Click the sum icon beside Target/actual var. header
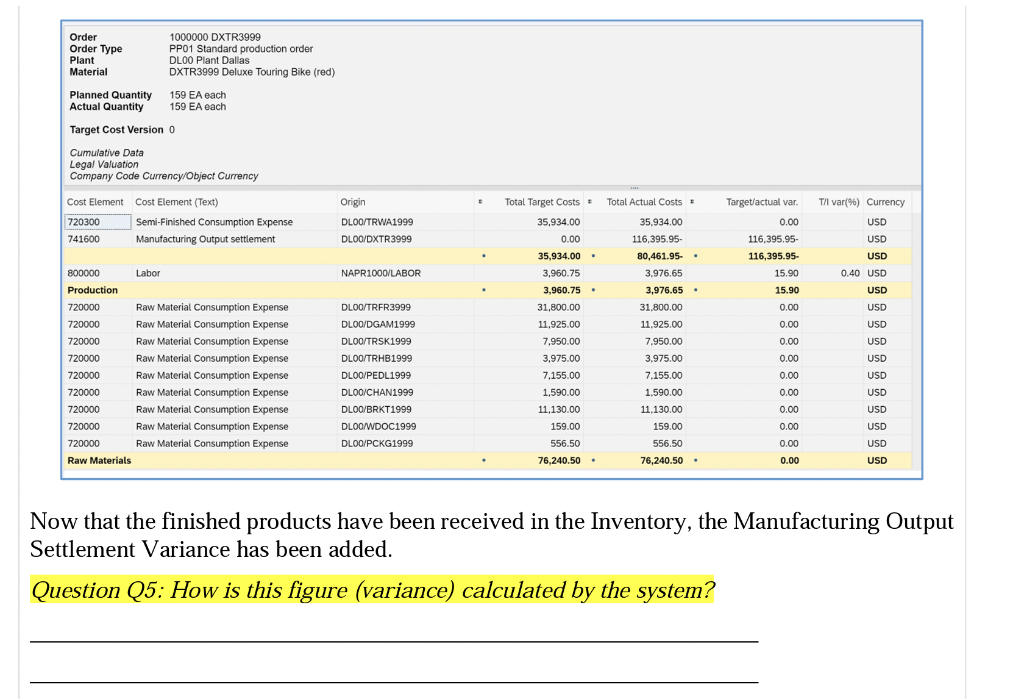The width and height of the screenshot is (1024, 699). point(690,202)
